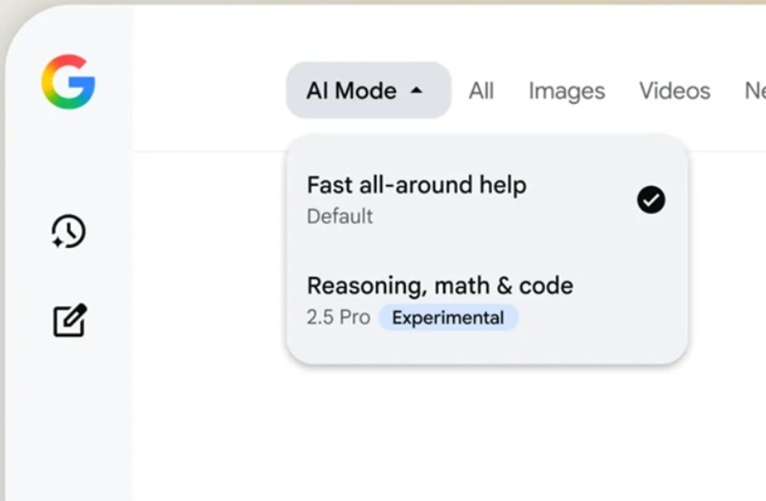The height and width of the screenshot is (501, 766).
Task: Click the black checkmark icon in the menu
Action: (651, 200)
